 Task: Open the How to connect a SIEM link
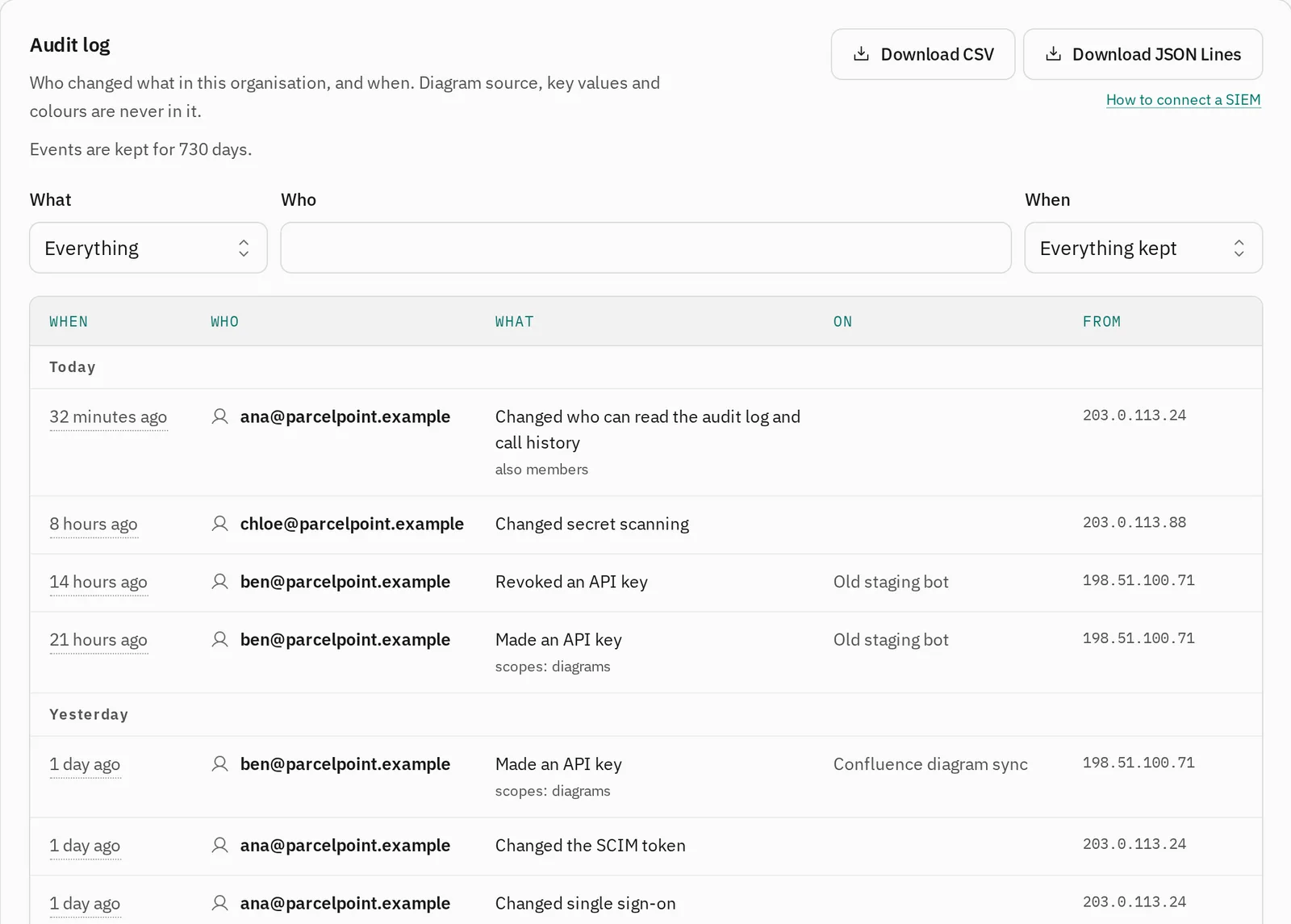(x=1183, y=100)
